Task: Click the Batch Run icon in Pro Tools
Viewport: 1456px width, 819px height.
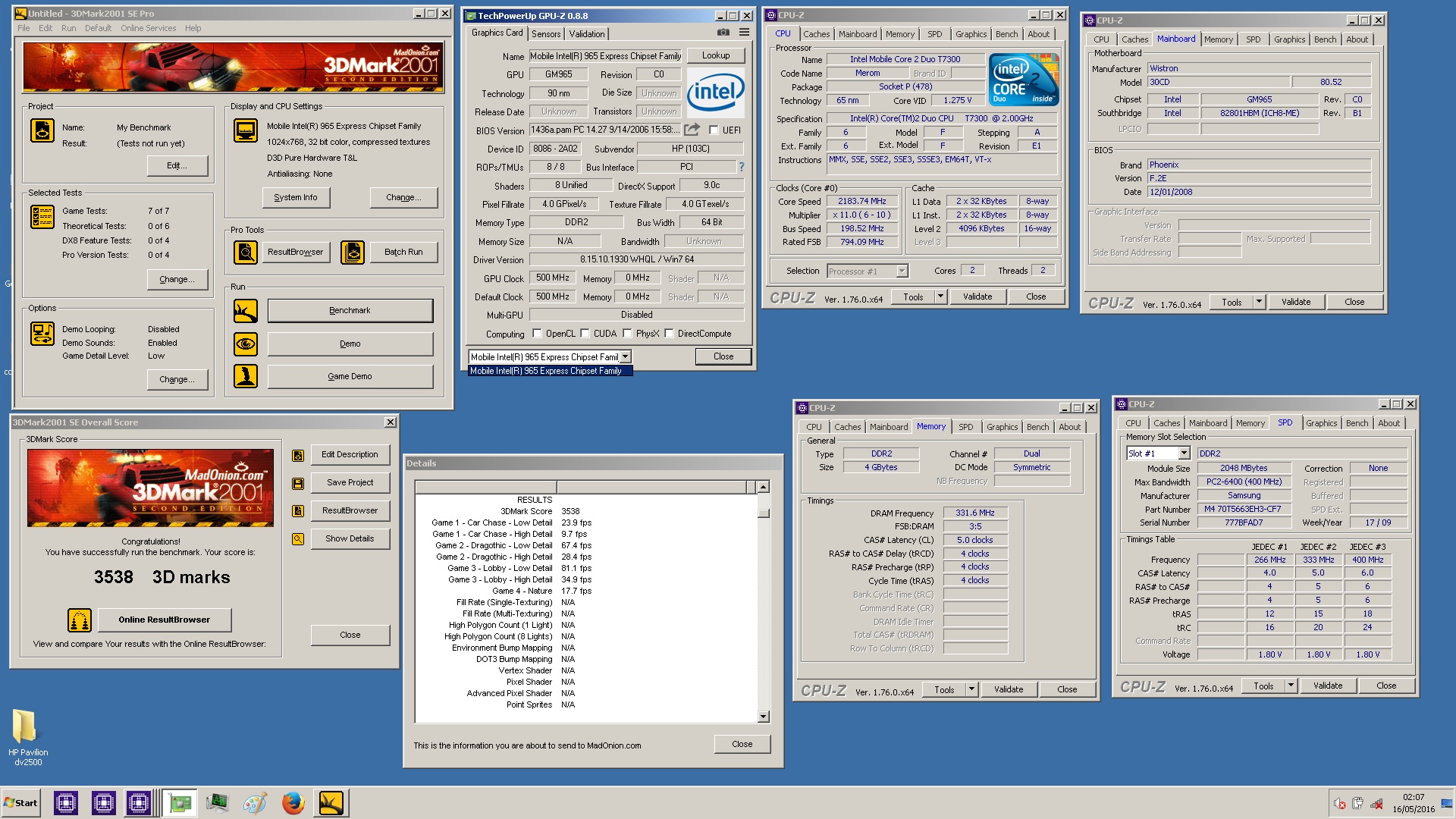Action: (x=353, y=252)
